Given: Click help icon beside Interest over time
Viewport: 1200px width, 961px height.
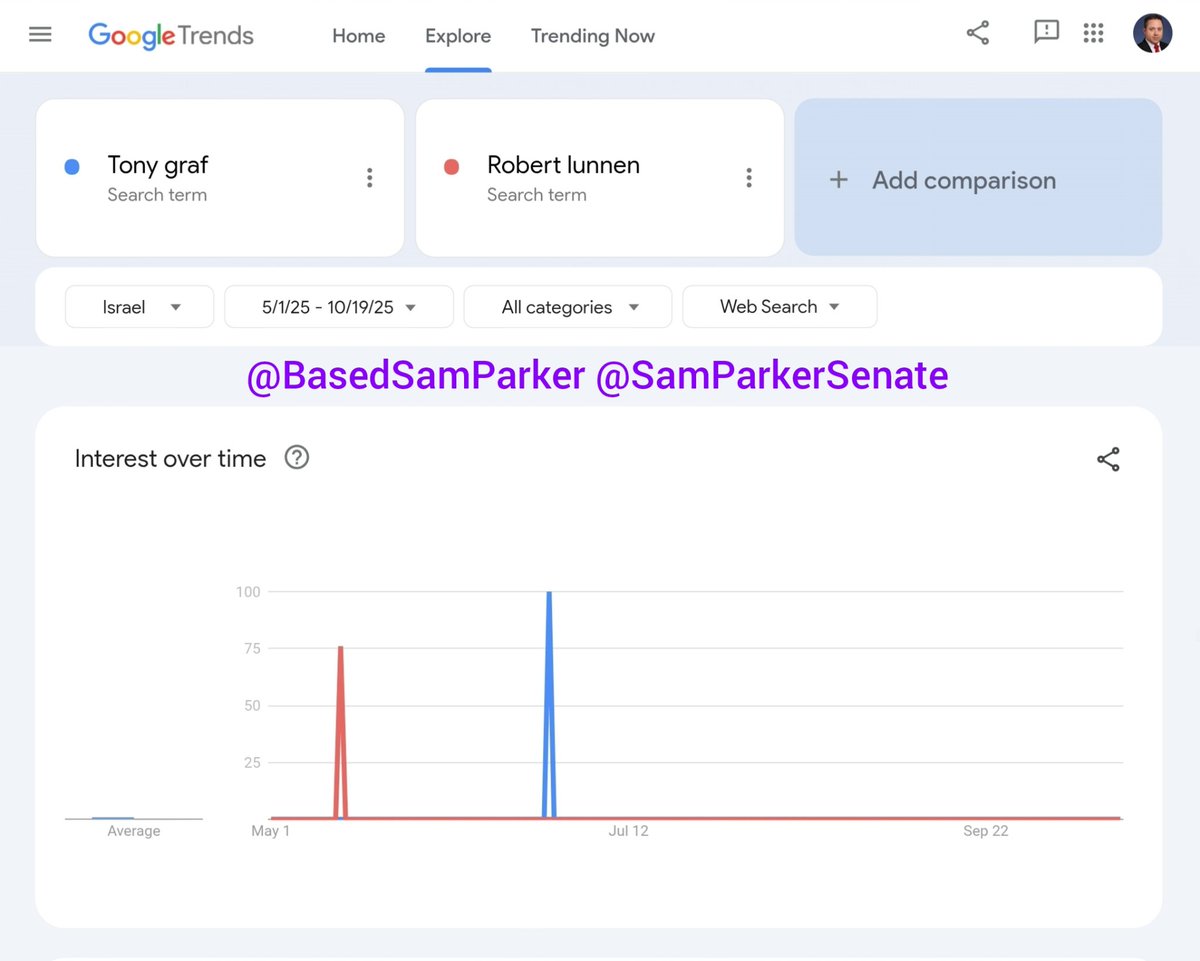Looking at the screenshot, I should 297,458.
